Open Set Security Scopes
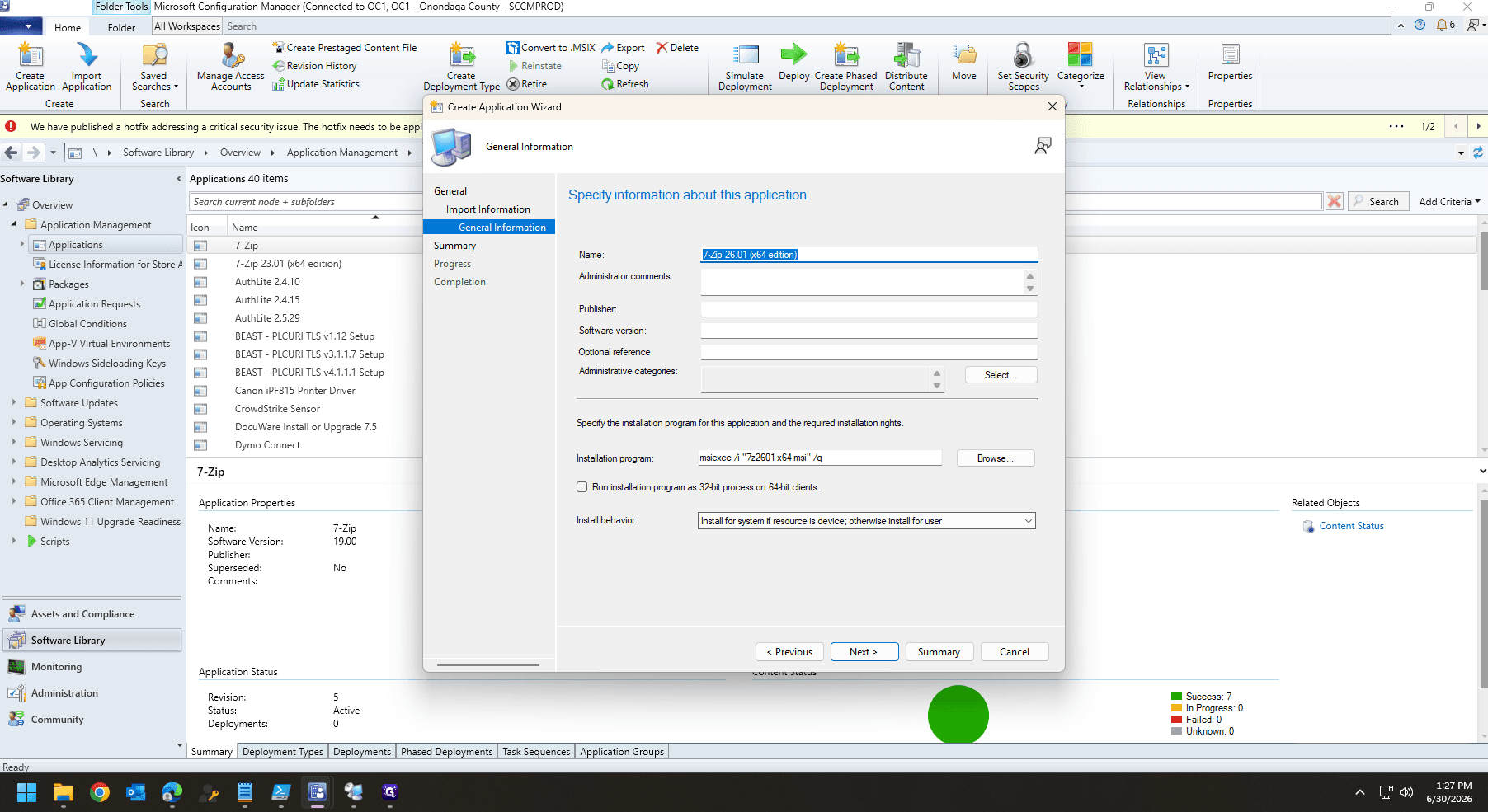The width and height of the screenshot is (1488, 812). 1024,67
